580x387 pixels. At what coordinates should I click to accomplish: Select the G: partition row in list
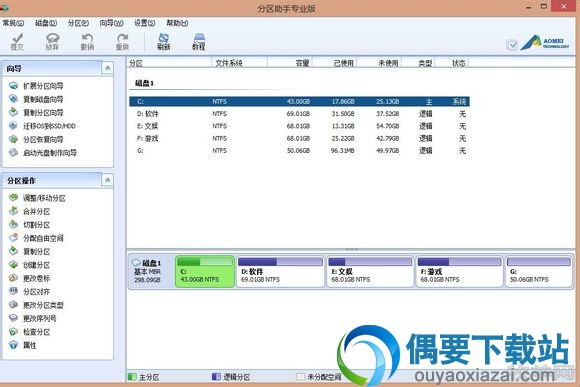coord(299,151)
